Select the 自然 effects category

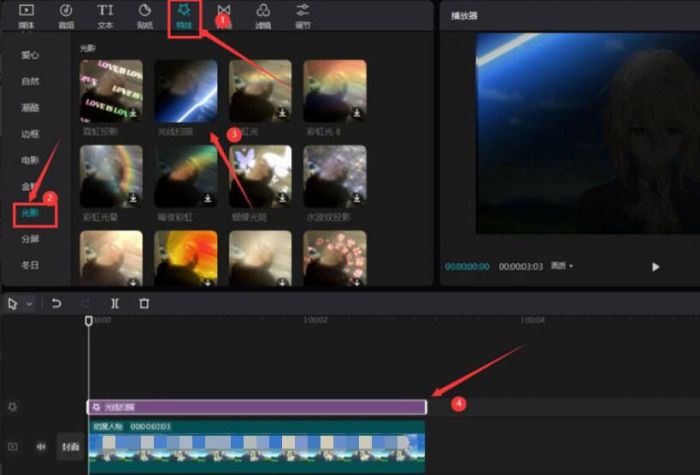[x=31, y=81]
